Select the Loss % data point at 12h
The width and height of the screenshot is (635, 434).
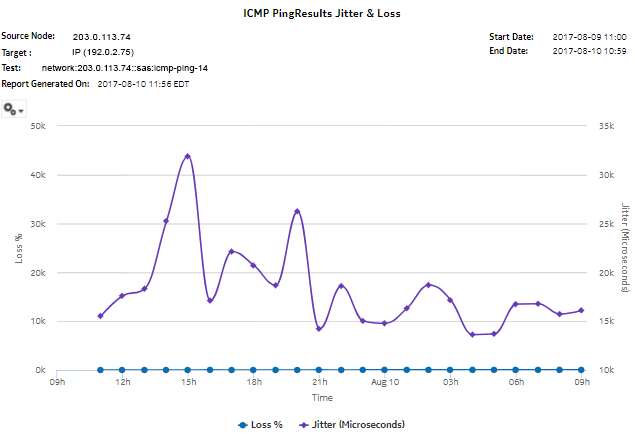tap(122, 370)
